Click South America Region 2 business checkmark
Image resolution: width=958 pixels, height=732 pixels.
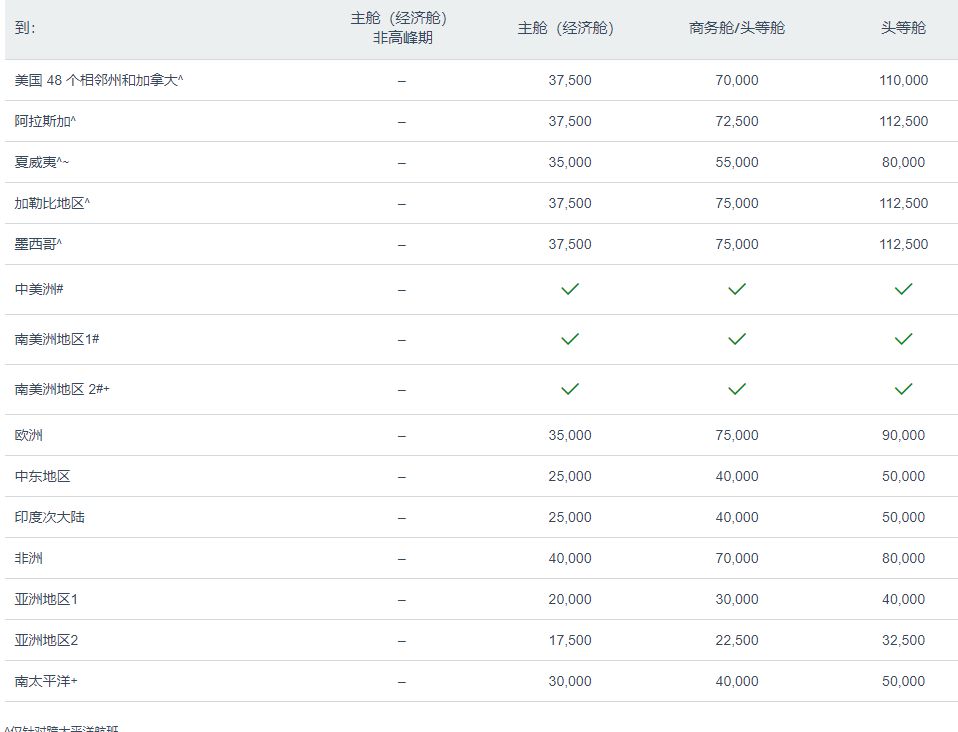737,389
